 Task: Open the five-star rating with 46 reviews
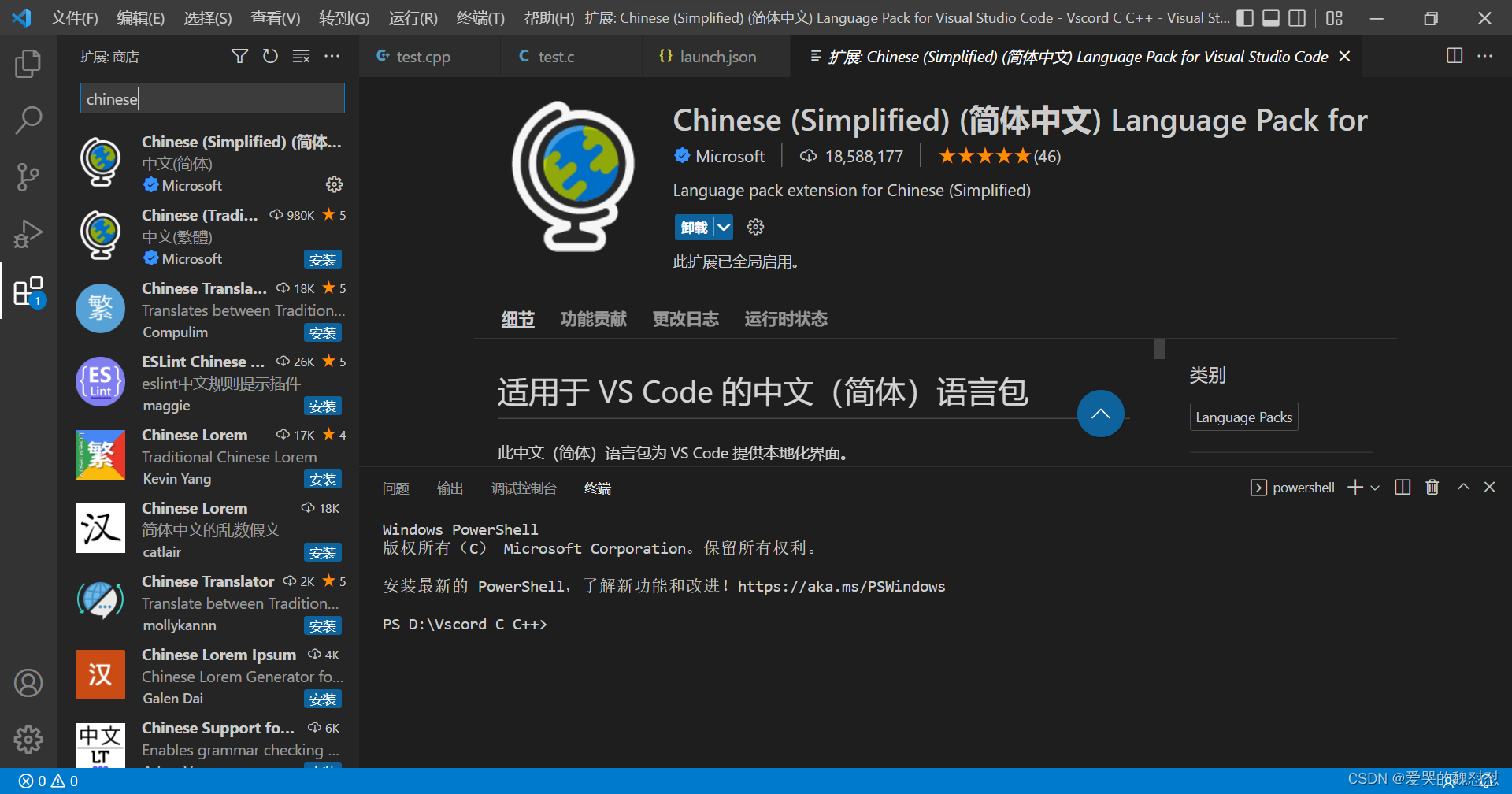click(x=1000, y=156)
